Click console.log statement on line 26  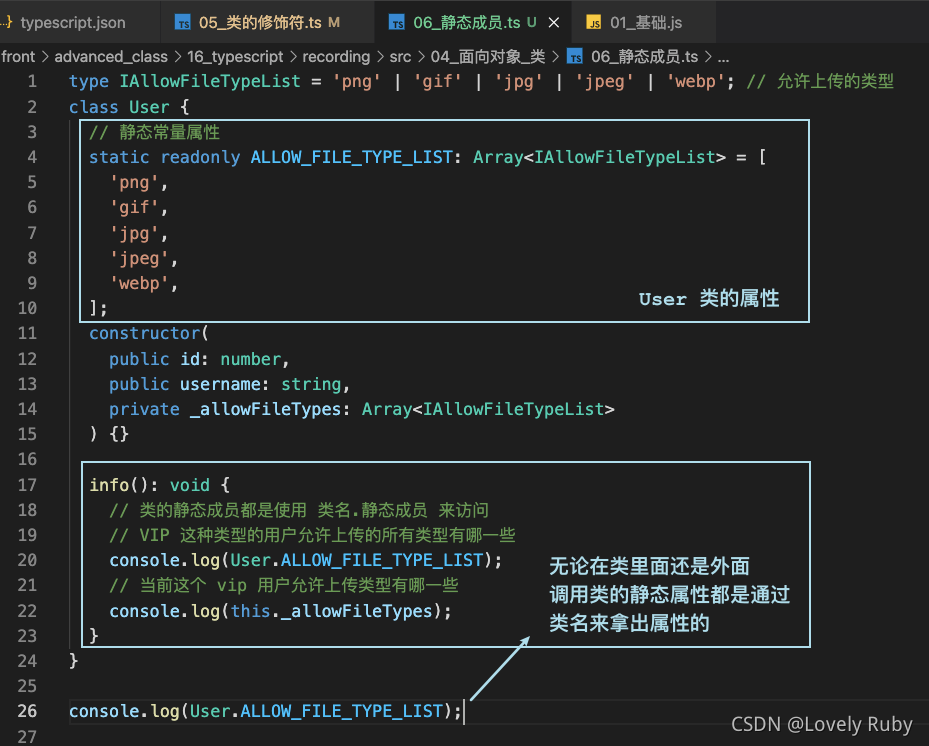pos(265,711)
